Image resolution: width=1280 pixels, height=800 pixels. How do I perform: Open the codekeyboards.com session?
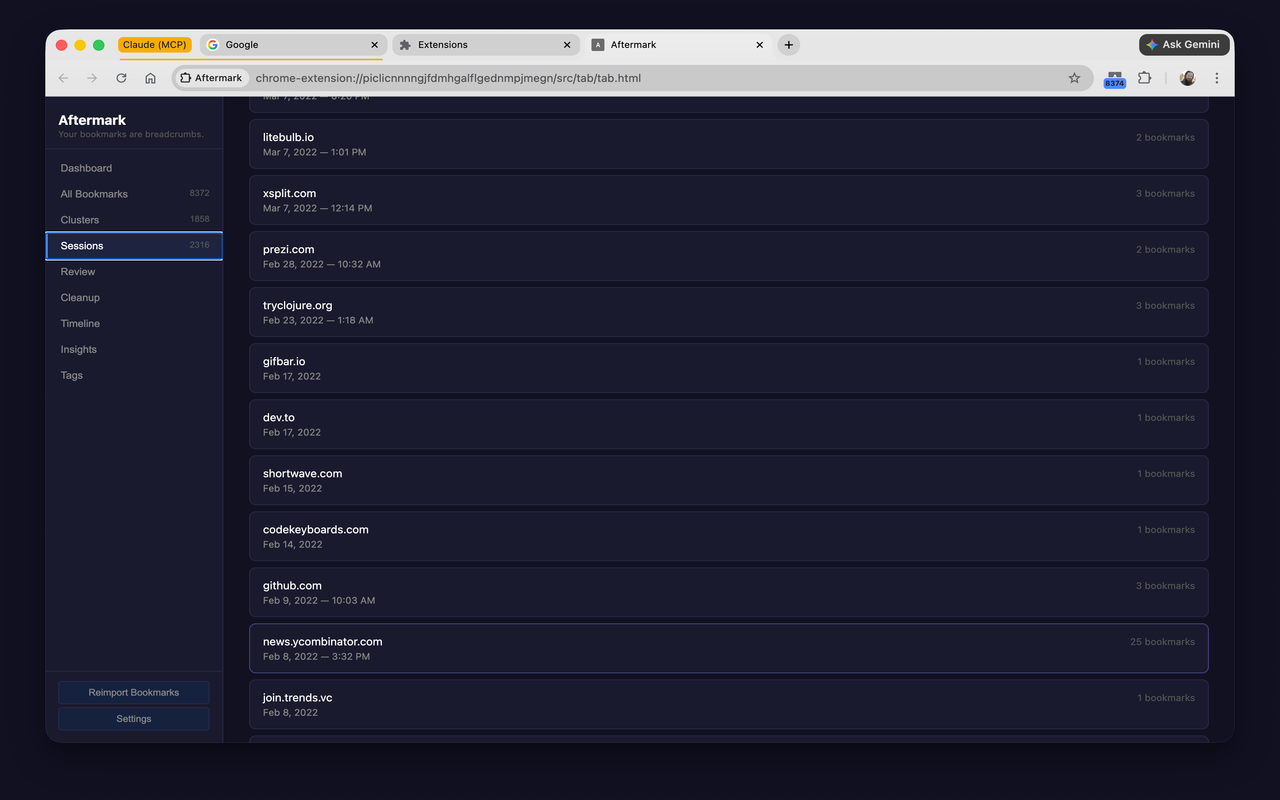728,536
